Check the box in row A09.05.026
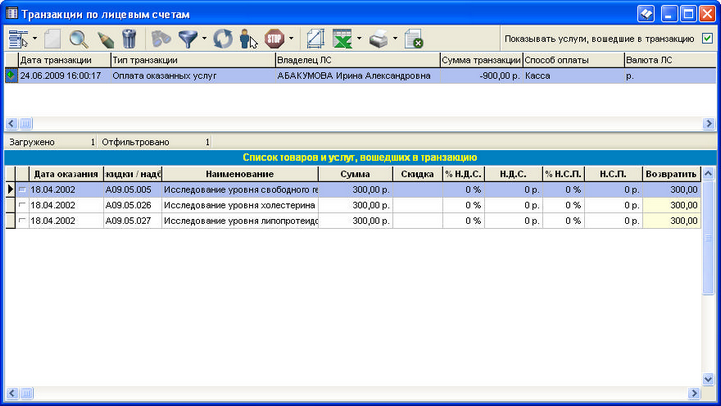This screenshot has width=721, height=406. click(22, 205)
